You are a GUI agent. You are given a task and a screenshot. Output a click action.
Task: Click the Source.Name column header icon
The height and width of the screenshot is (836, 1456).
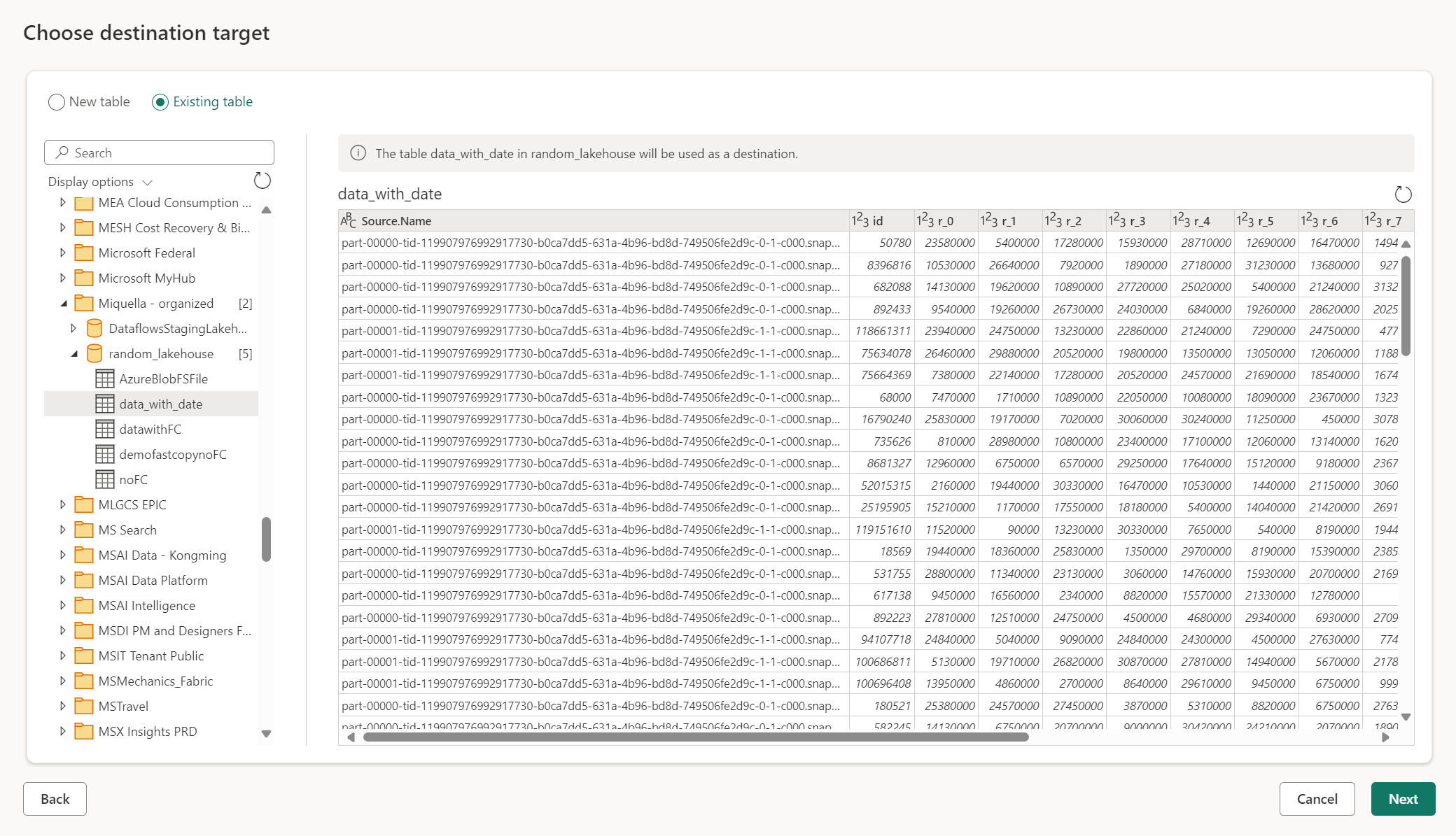point(350,219)
